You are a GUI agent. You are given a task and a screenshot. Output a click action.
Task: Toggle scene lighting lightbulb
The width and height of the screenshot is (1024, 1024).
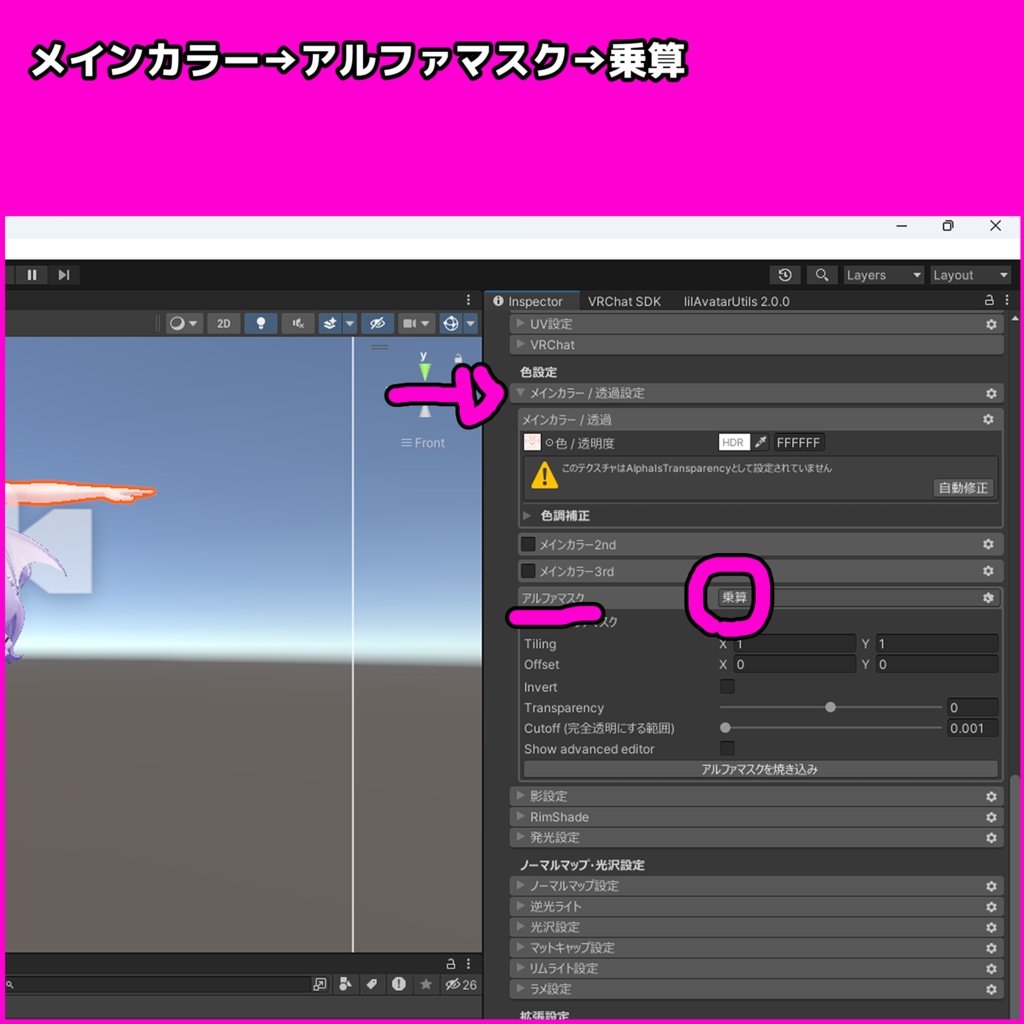(261, 323)
